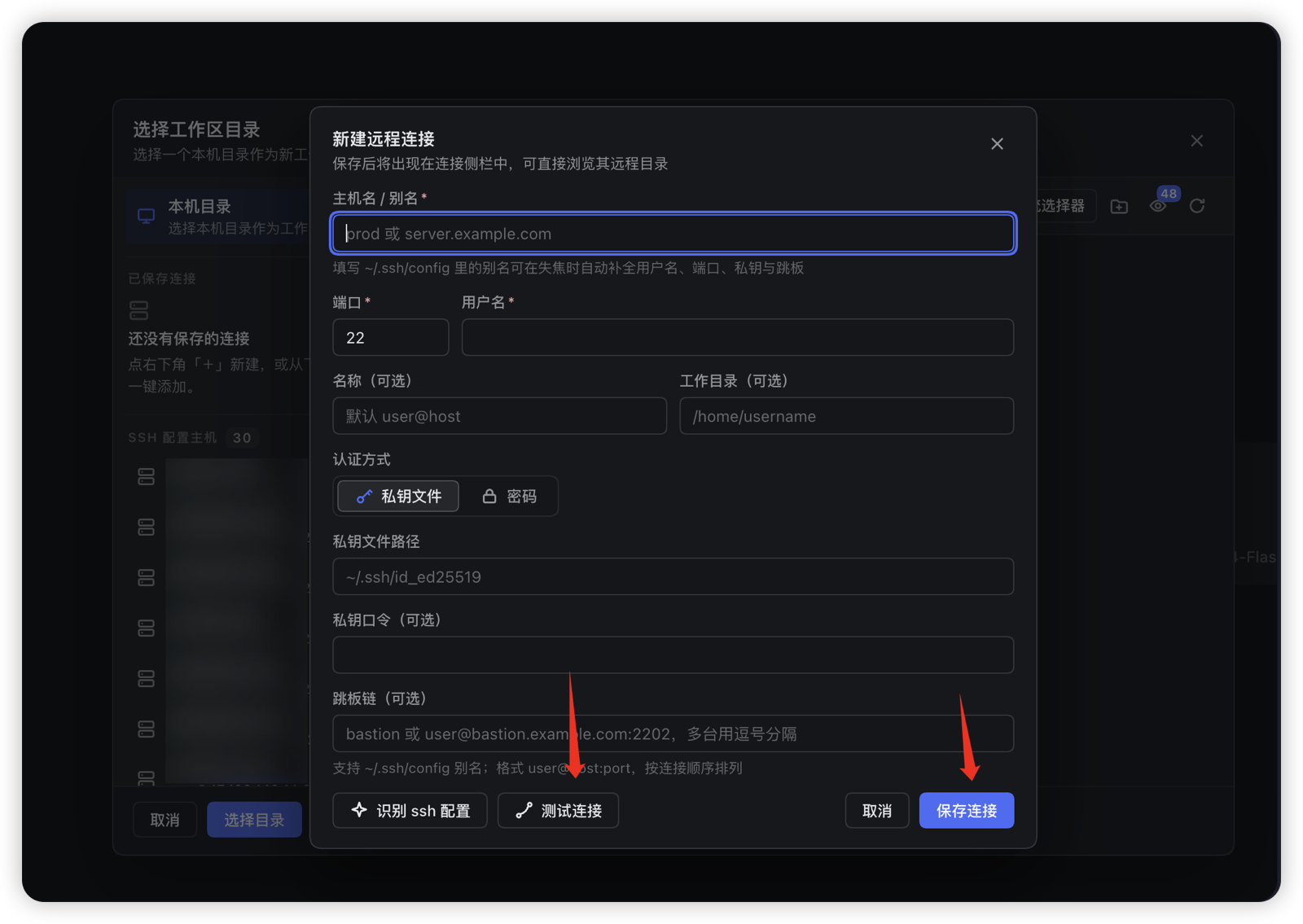Select password authentication
Viewport: 1303px width, 924px height.
click(x=509, y=496)
